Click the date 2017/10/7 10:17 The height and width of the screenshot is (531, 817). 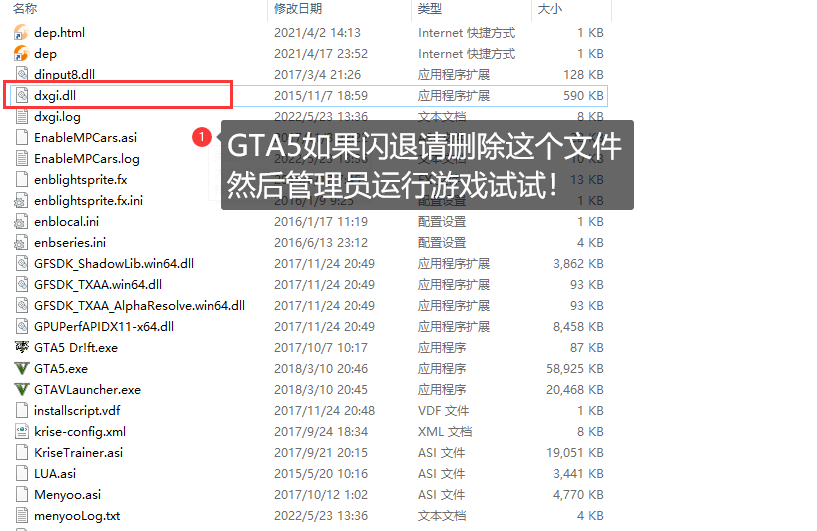(x=321, y=348)
